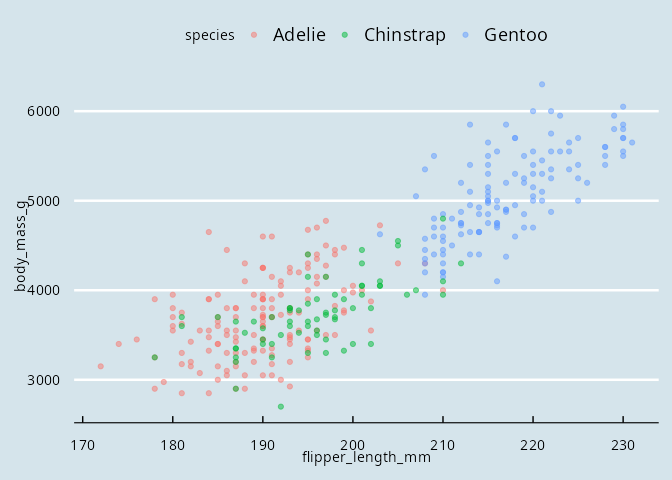The image size is (672, 480).
Task: Select the Adelie legend label
Action: 298,35
